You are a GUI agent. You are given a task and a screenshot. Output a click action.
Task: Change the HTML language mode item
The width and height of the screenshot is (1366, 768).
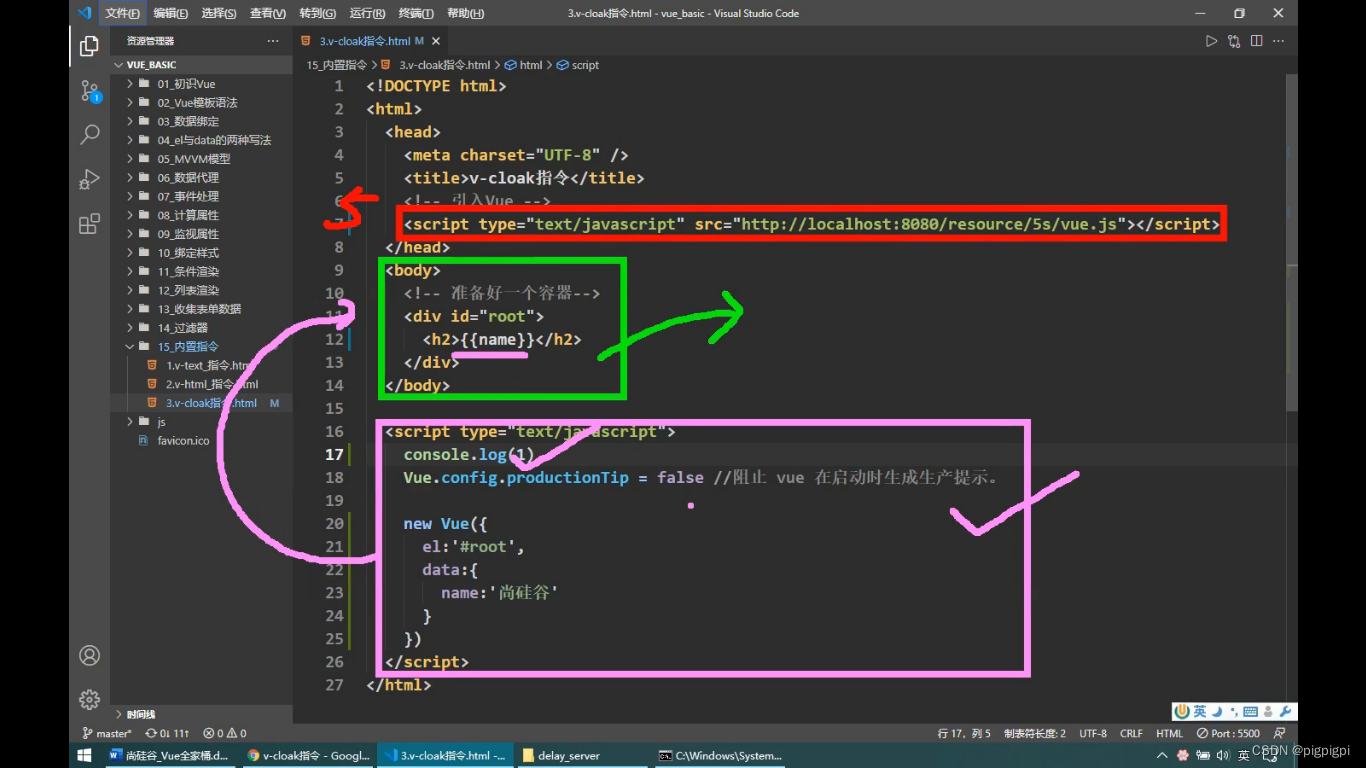(1169, 733)
